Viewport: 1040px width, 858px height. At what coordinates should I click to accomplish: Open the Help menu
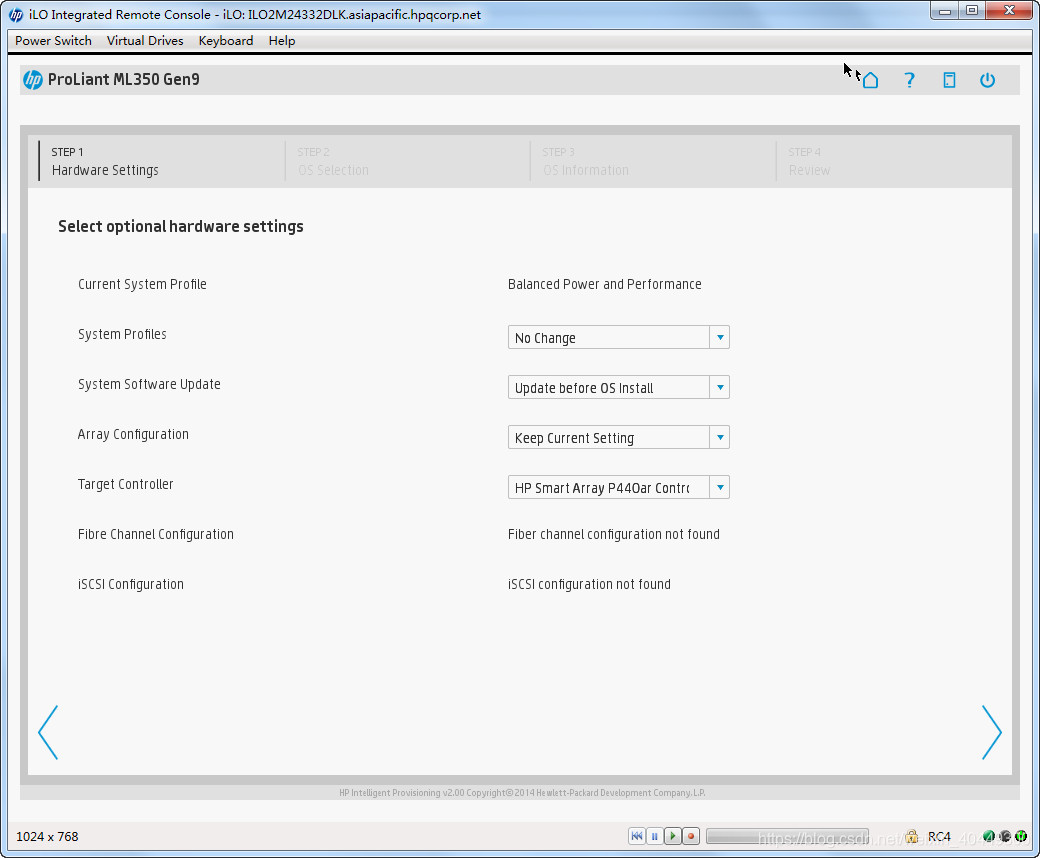pos(282,40)
